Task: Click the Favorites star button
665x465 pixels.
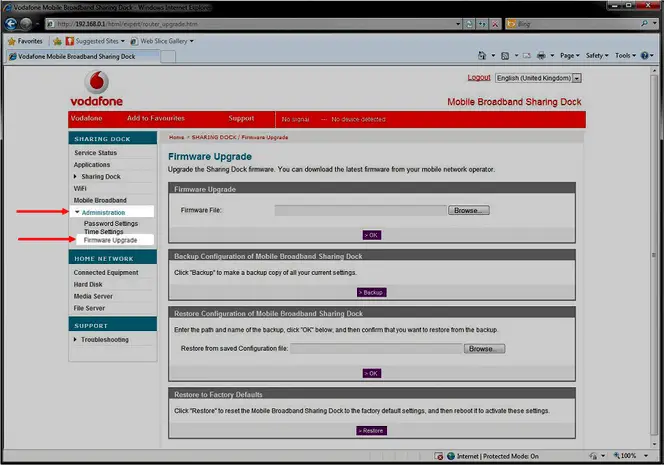Action: [x=25, y=41]
